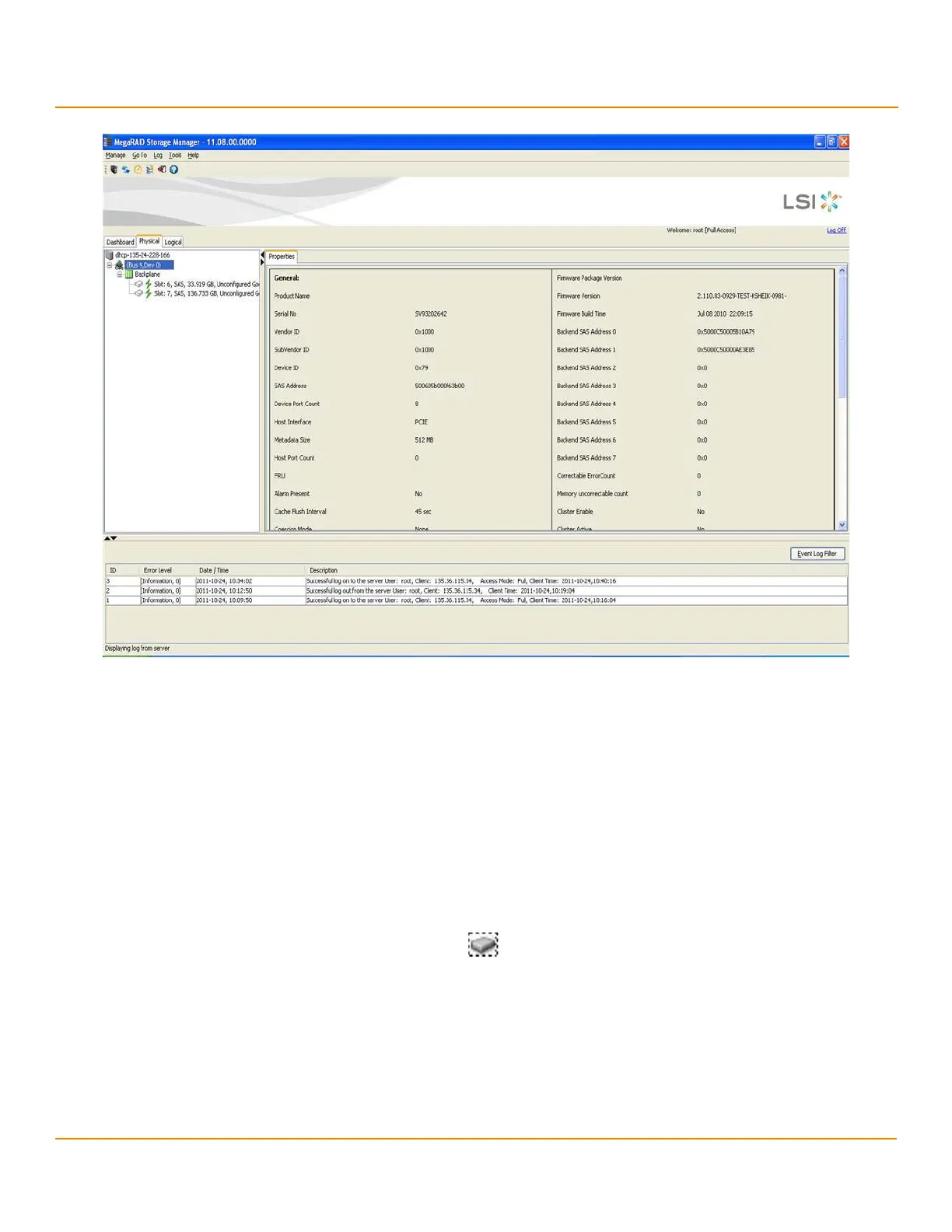Click the properties scrollbar down arrow
The height and width of the screenshot is (1232, 952).
click(842, 525)
